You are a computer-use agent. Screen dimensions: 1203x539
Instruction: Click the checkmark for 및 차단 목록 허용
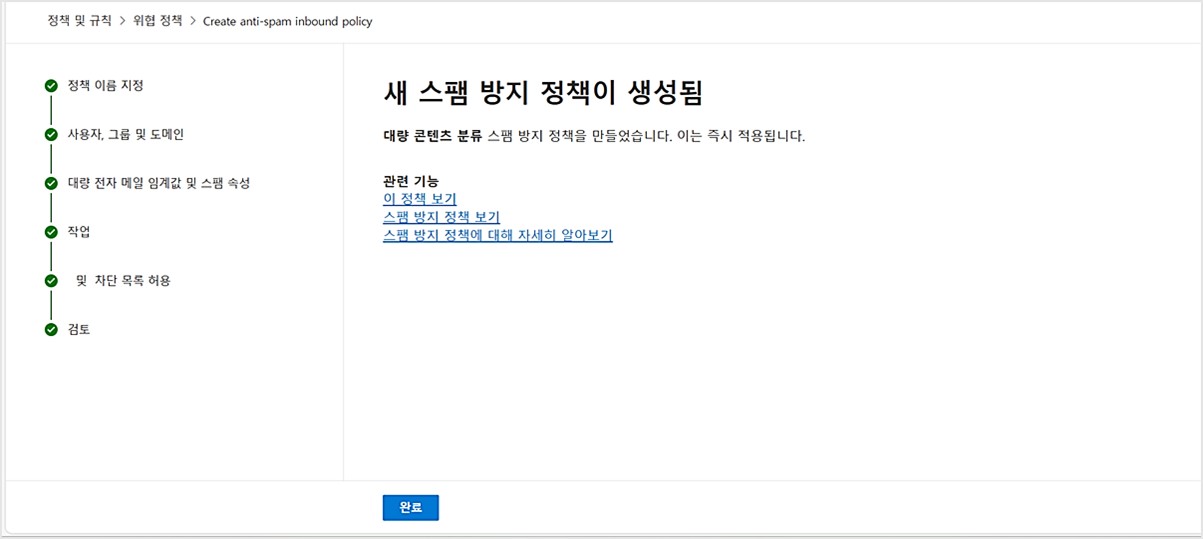coord(51,281)
